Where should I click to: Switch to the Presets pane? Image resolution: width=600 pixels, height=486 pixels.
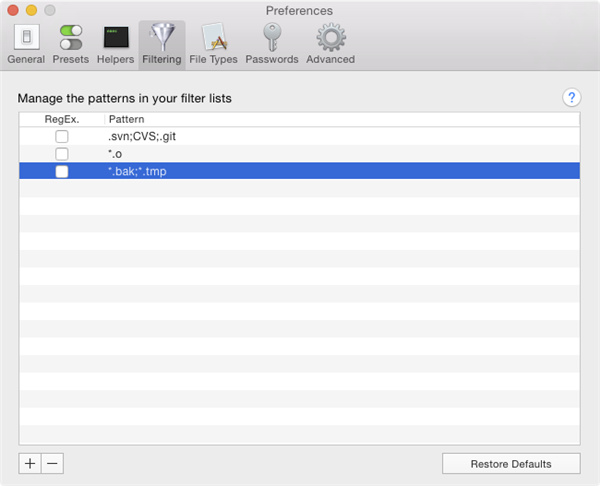click(x=71, y=44)
